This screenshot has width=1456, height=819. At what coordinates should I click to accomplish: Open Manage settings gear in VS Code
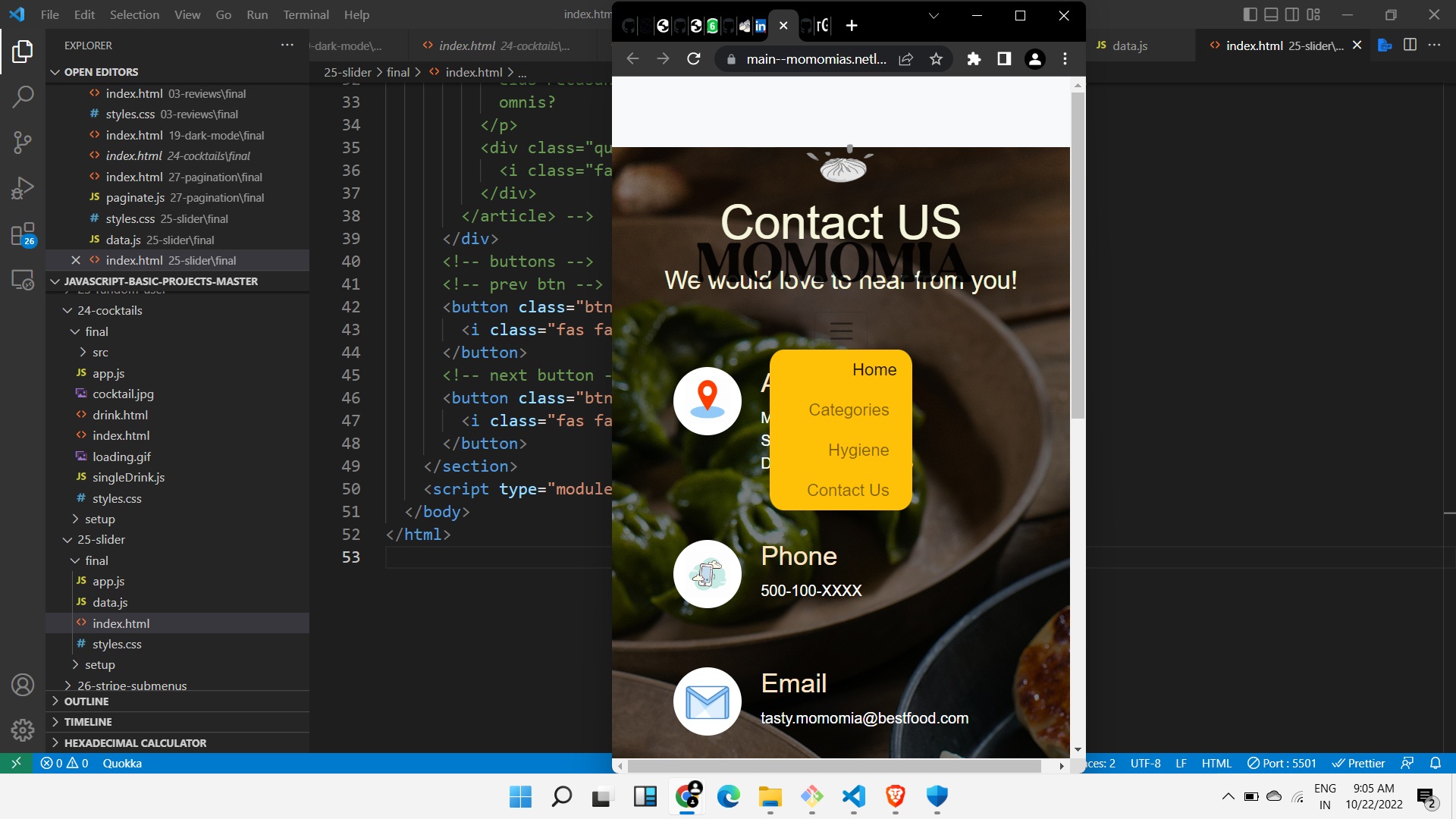(x=23, y=730)
